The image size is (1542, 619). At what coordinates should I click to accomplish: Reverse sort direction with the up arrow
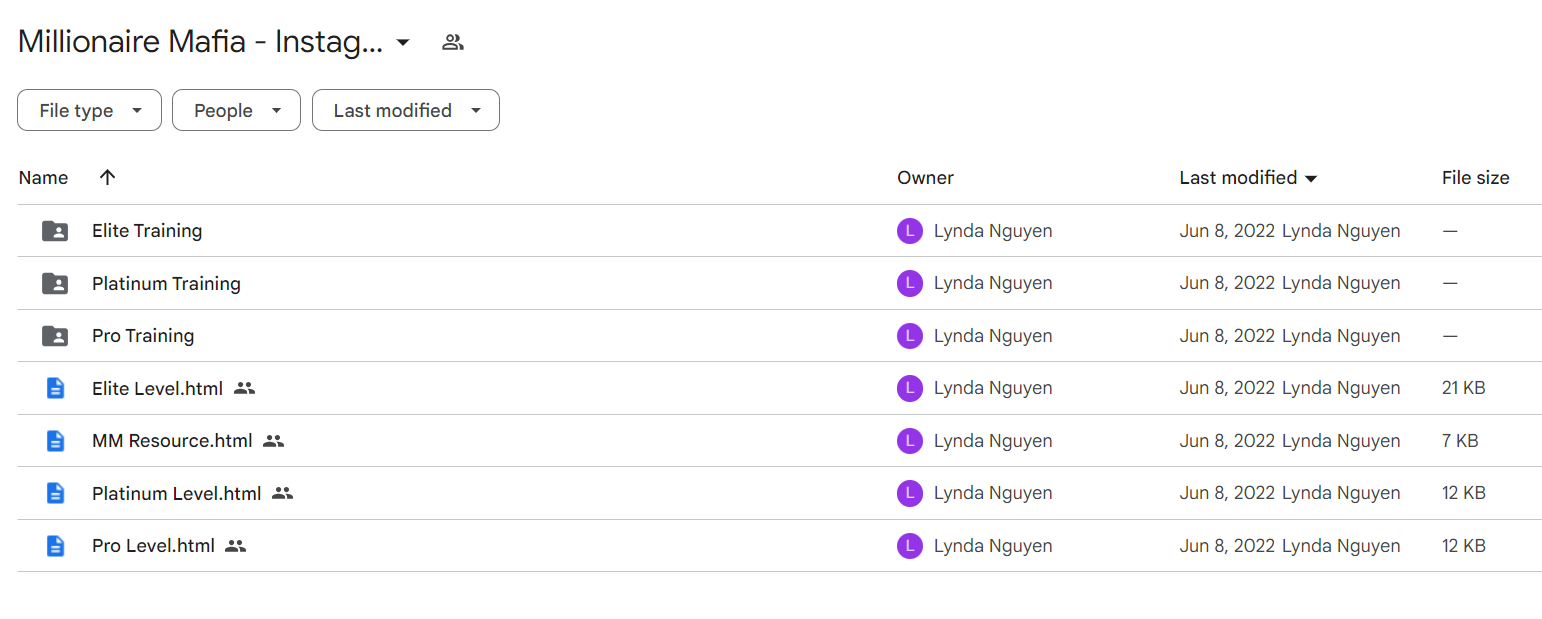(x=108, y=177)
